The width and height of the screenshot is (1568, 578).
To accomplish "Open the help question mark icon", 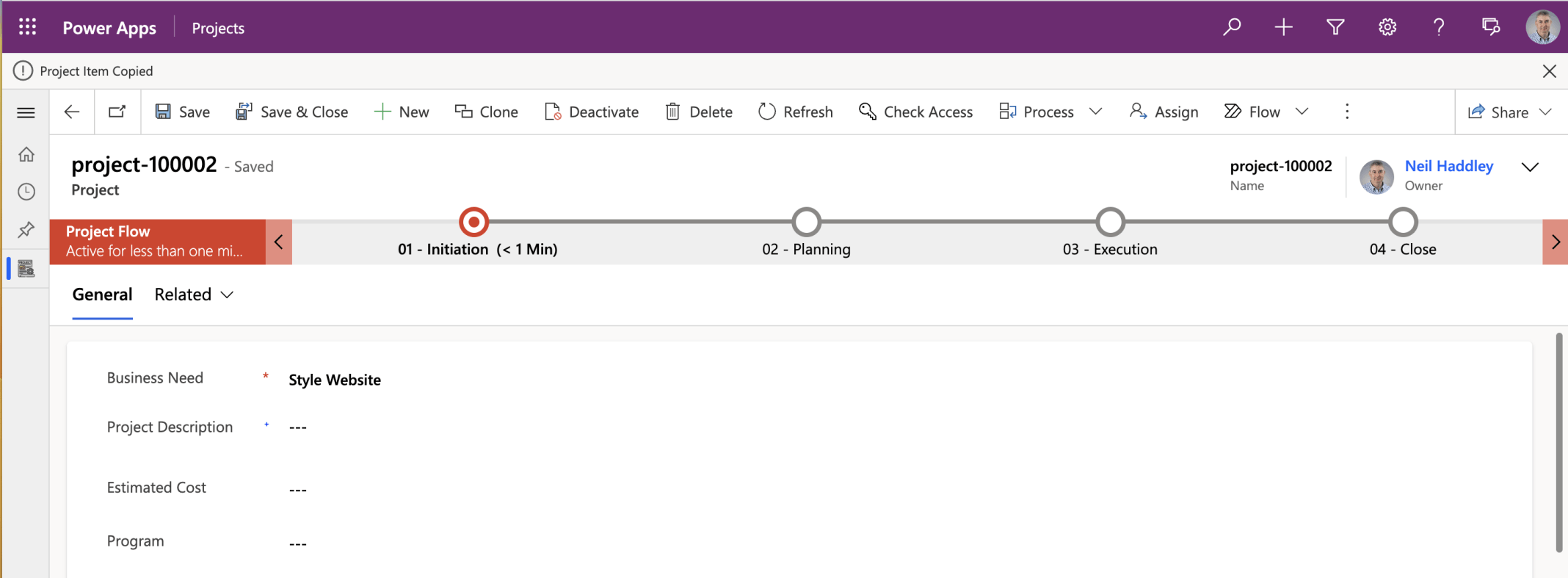I will click(1439, 27).
